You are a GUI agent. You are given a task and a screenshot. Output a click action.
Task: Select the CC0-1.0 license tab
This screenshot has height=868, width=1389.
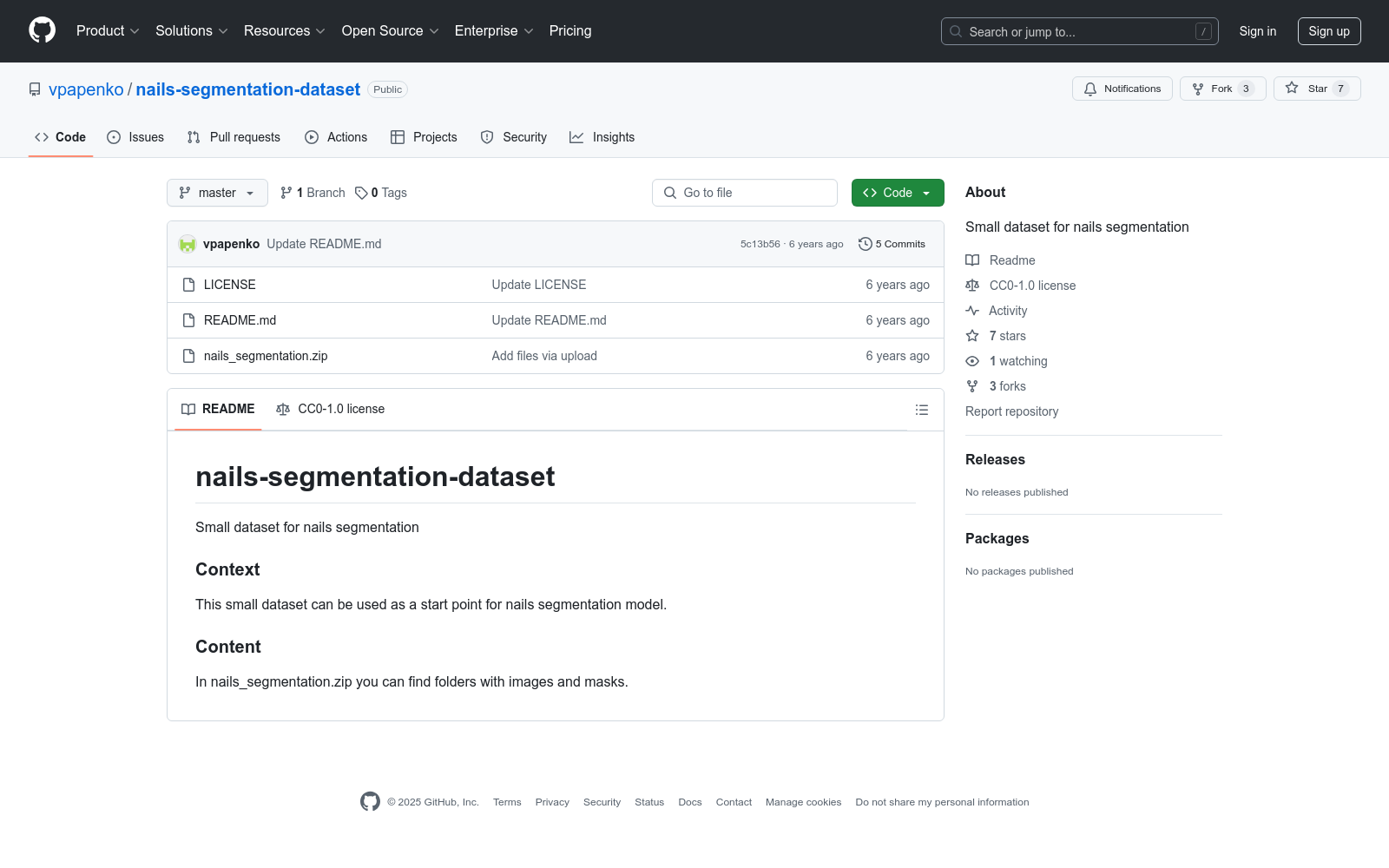click(330, 409)
